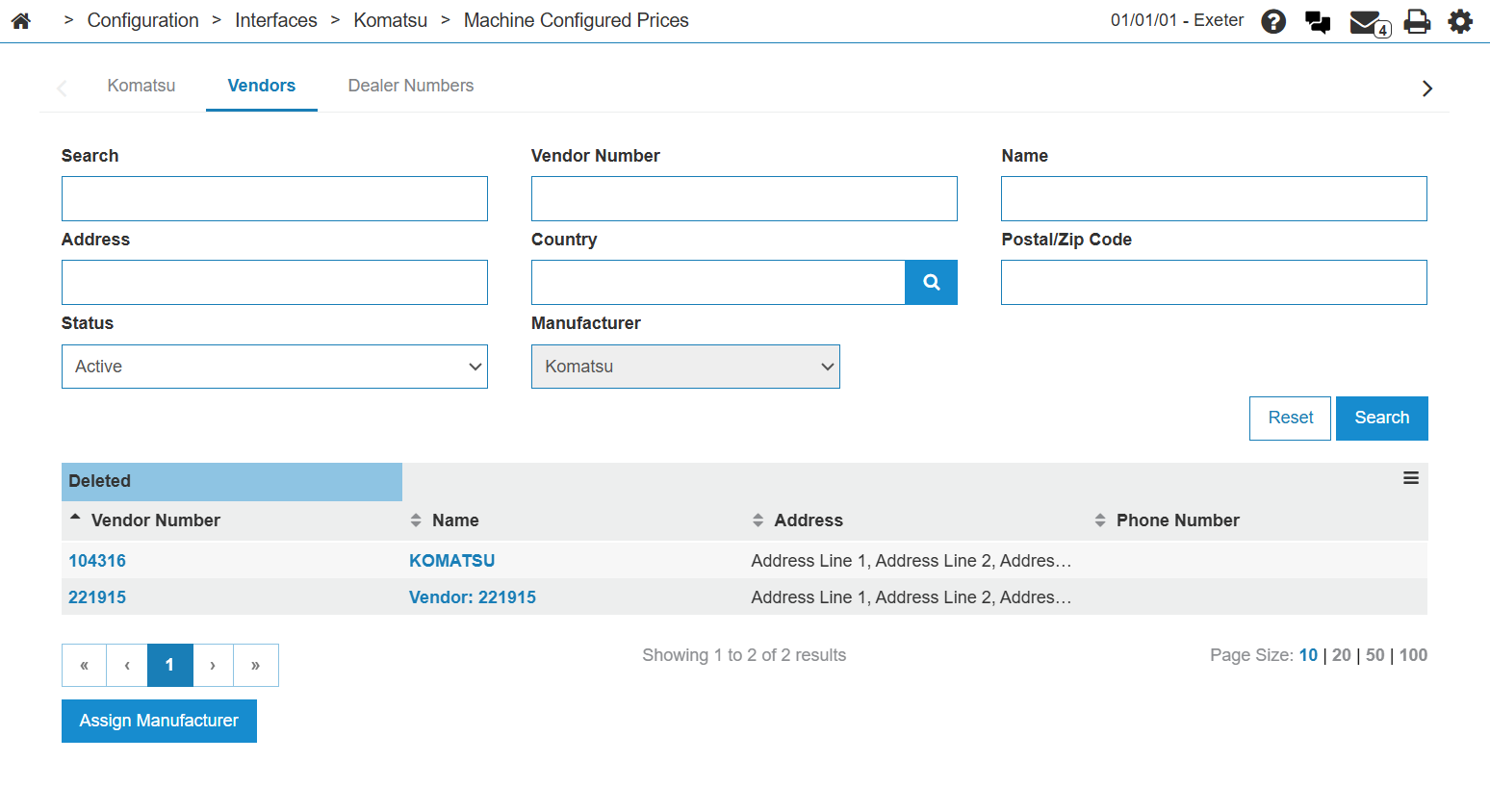This screenshot has height=812, width=1490.
Task: Click the Country lookup magnifier button
Action: (931, 283)
